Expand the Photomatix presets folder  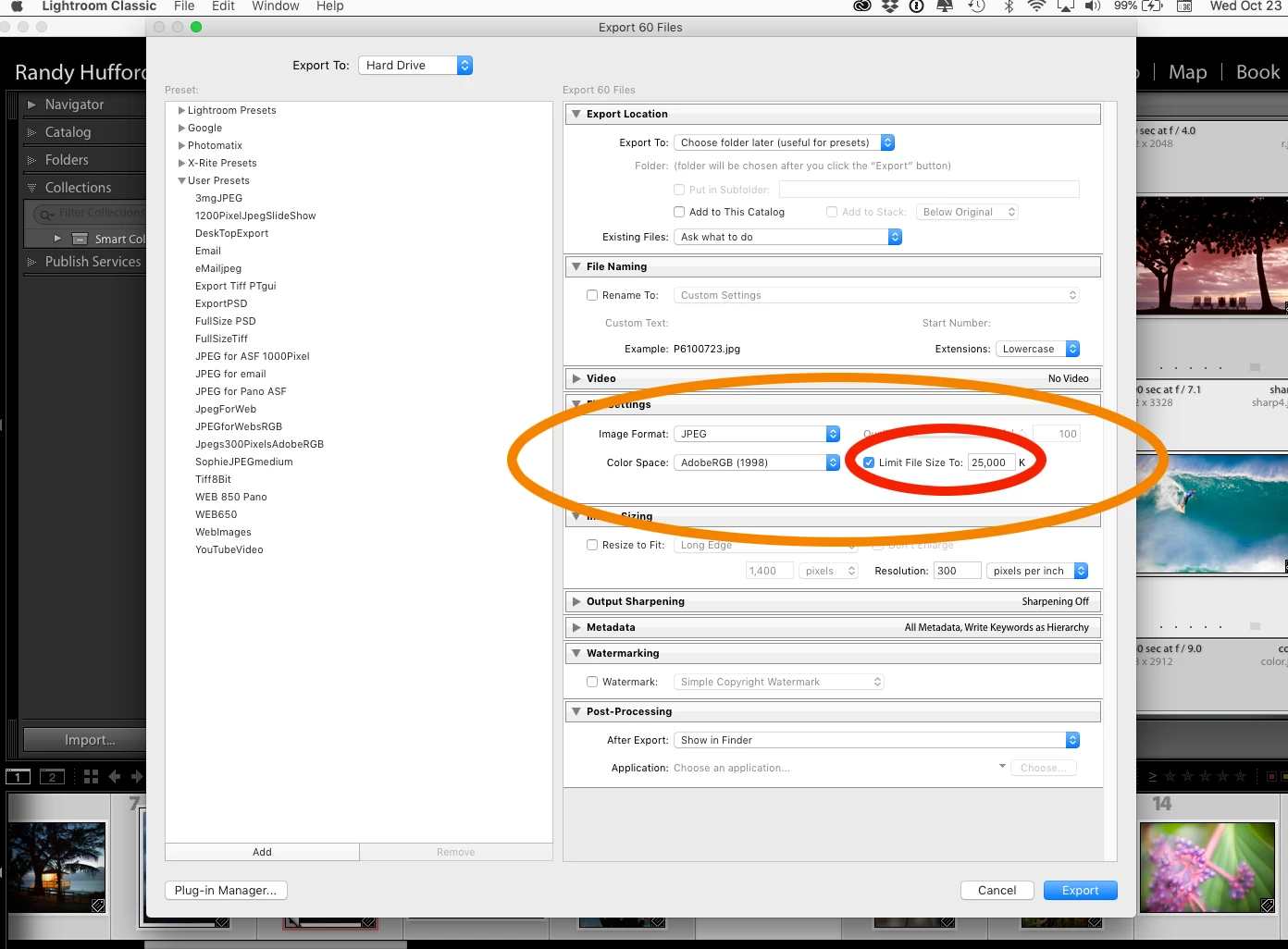point(182,145)
